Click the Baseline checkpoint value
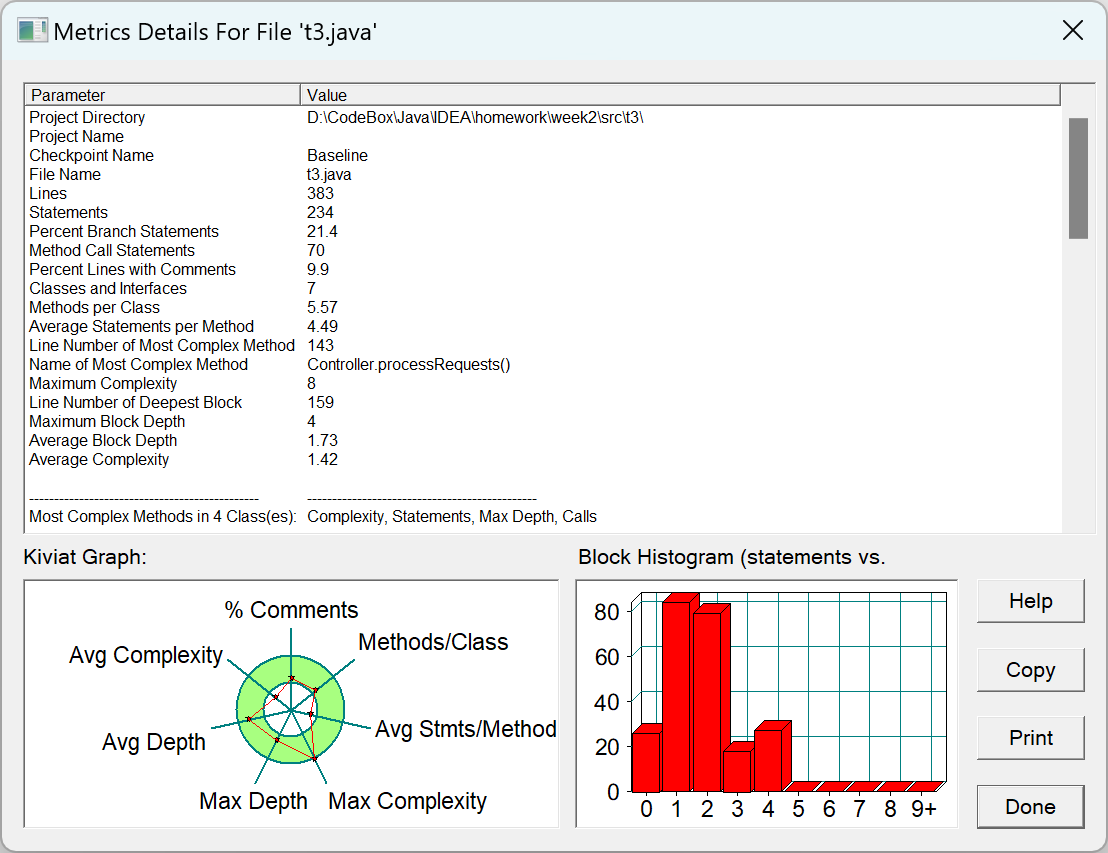The image size is (1108, 853). coord(337,155)
